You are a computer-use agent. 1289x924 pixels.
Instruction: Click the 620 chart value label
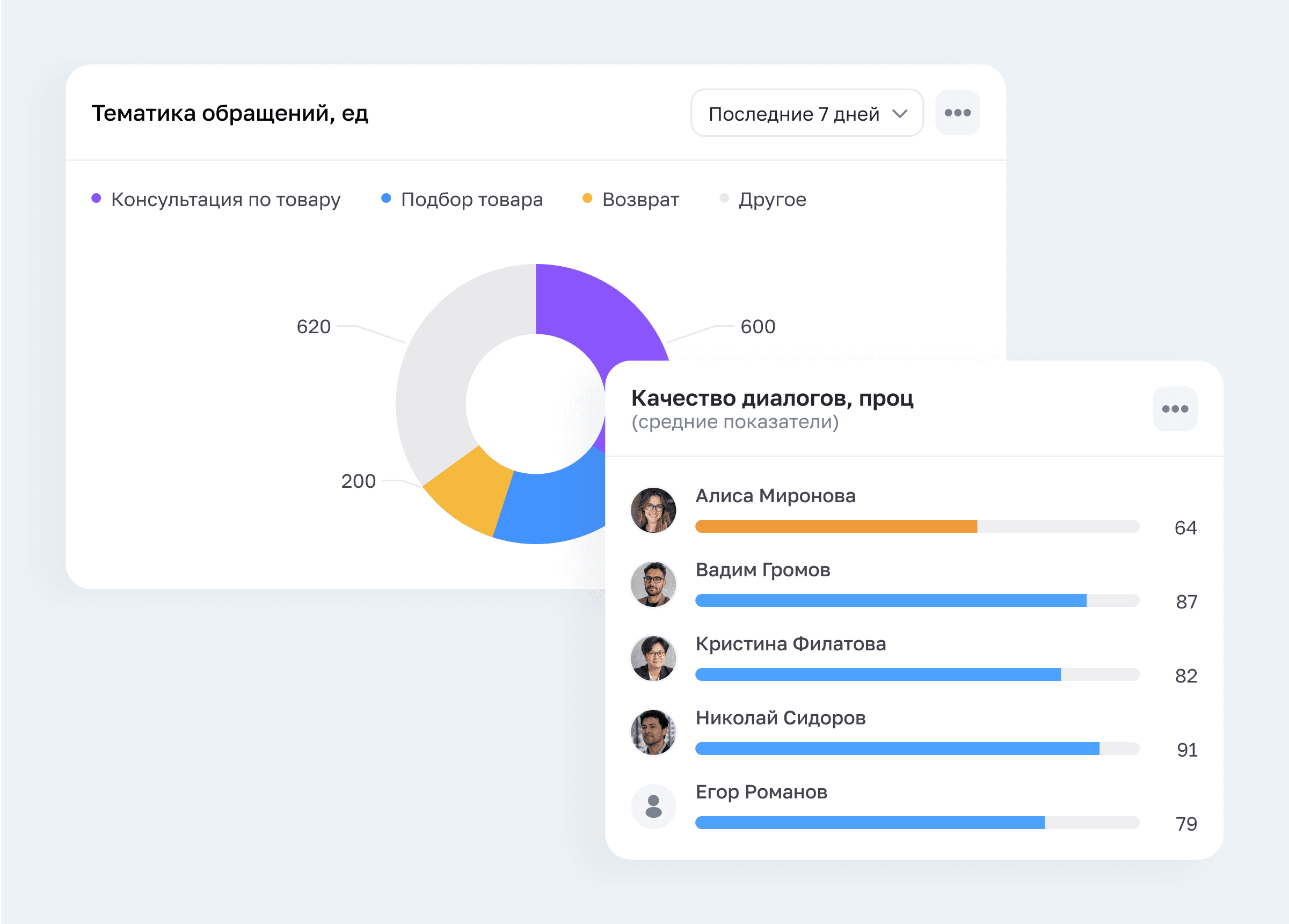click(314, 327)
